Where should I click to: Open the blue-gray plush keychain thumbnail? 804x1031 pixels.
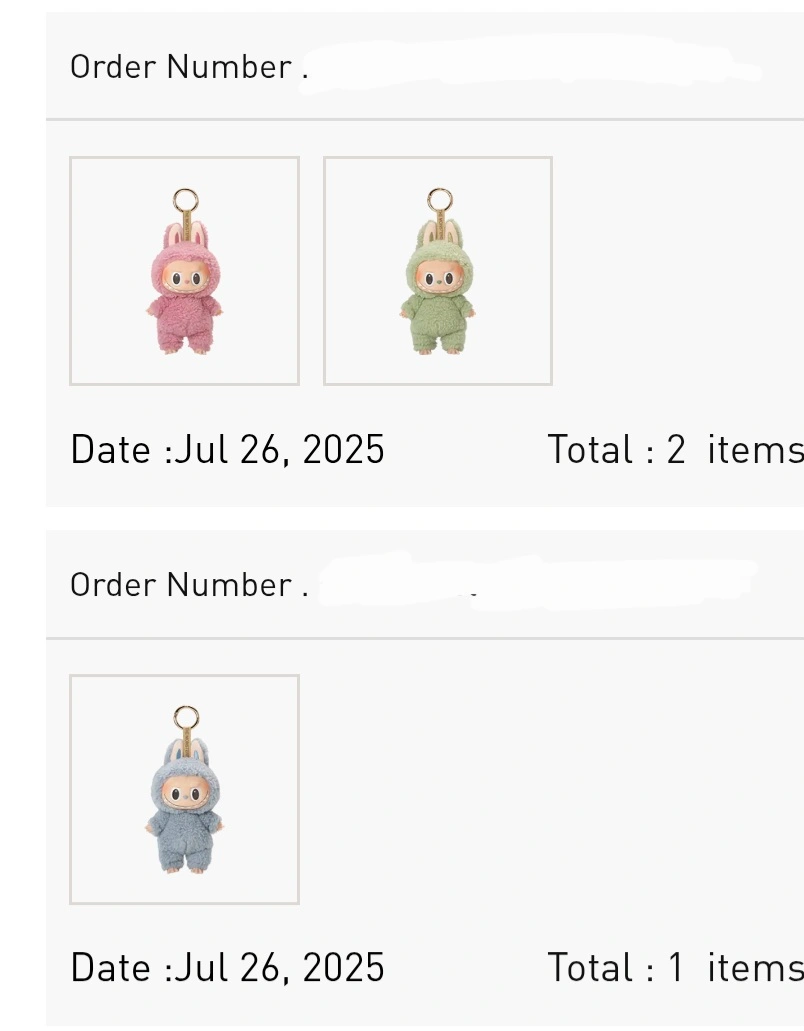(184, 789)
